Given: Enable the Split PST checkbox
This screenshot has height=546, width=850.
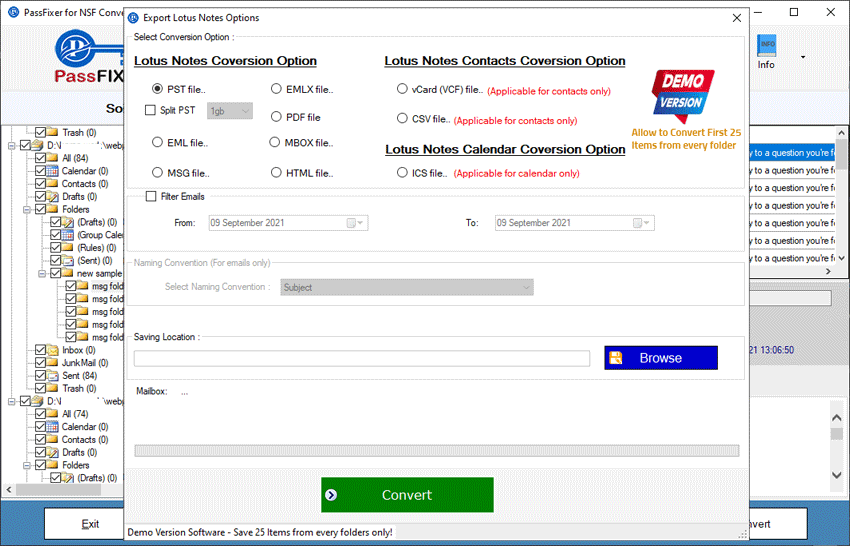Looking at the screenshot, I should coord(150,110).
